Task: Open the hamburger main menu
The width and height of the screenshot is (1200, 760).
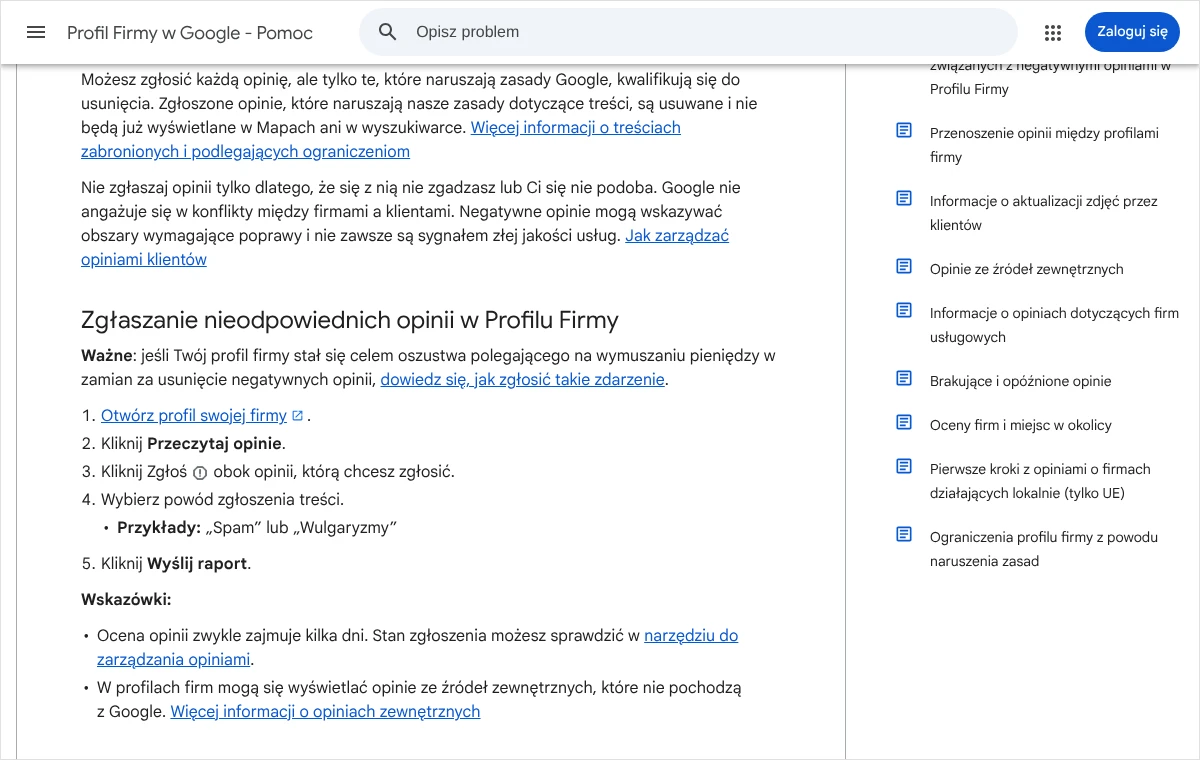Action: click(36, 32)
